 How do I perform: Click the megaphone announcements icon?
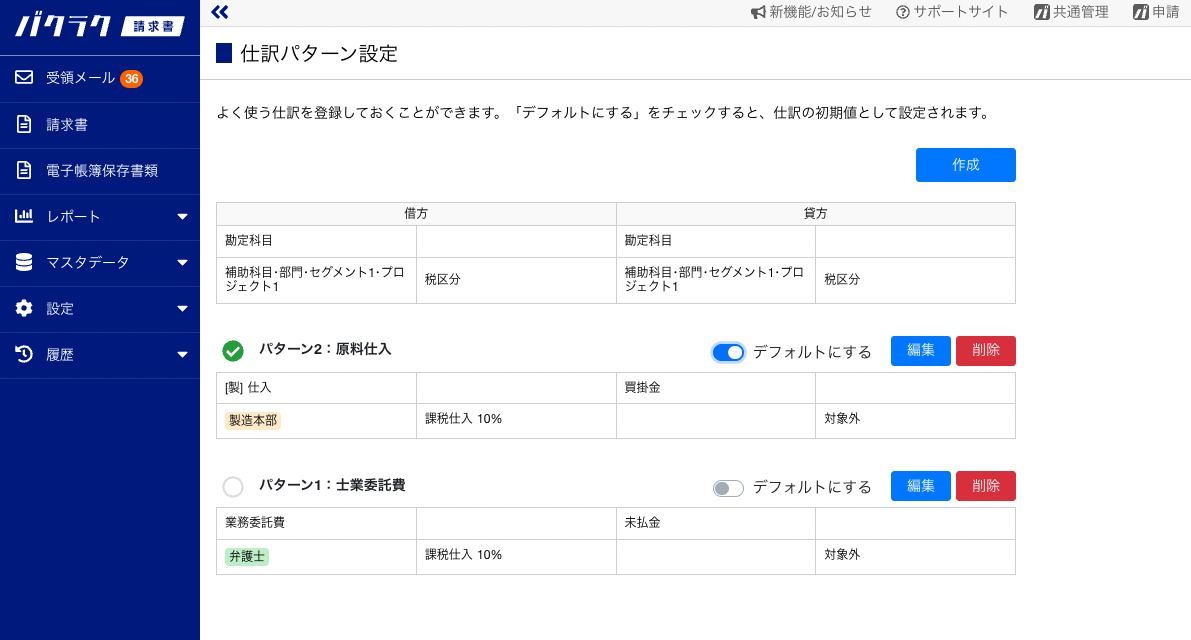click(758, 12)
